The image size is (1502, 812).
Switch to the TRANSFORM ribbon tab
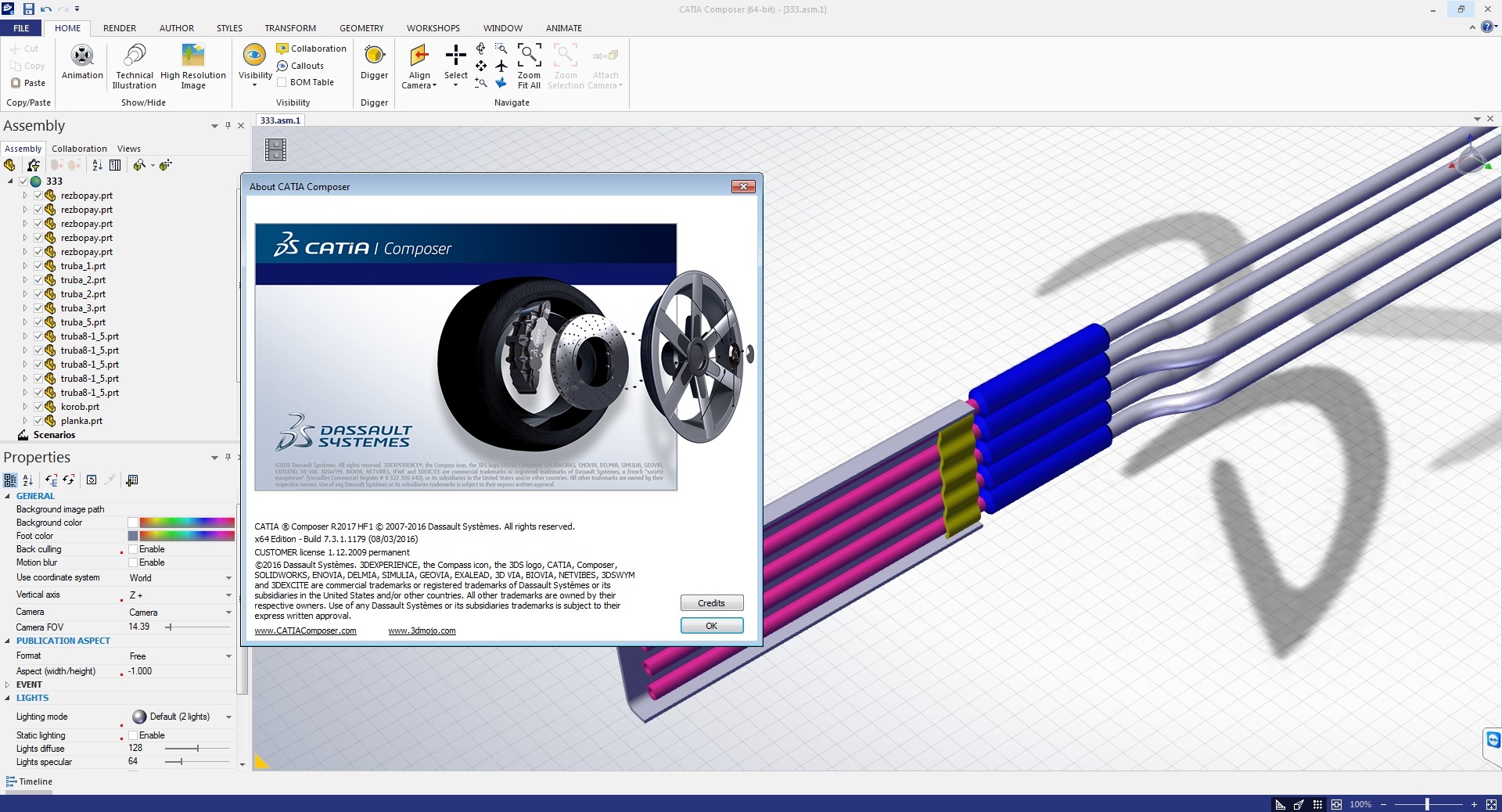click(x=290, y=28)
